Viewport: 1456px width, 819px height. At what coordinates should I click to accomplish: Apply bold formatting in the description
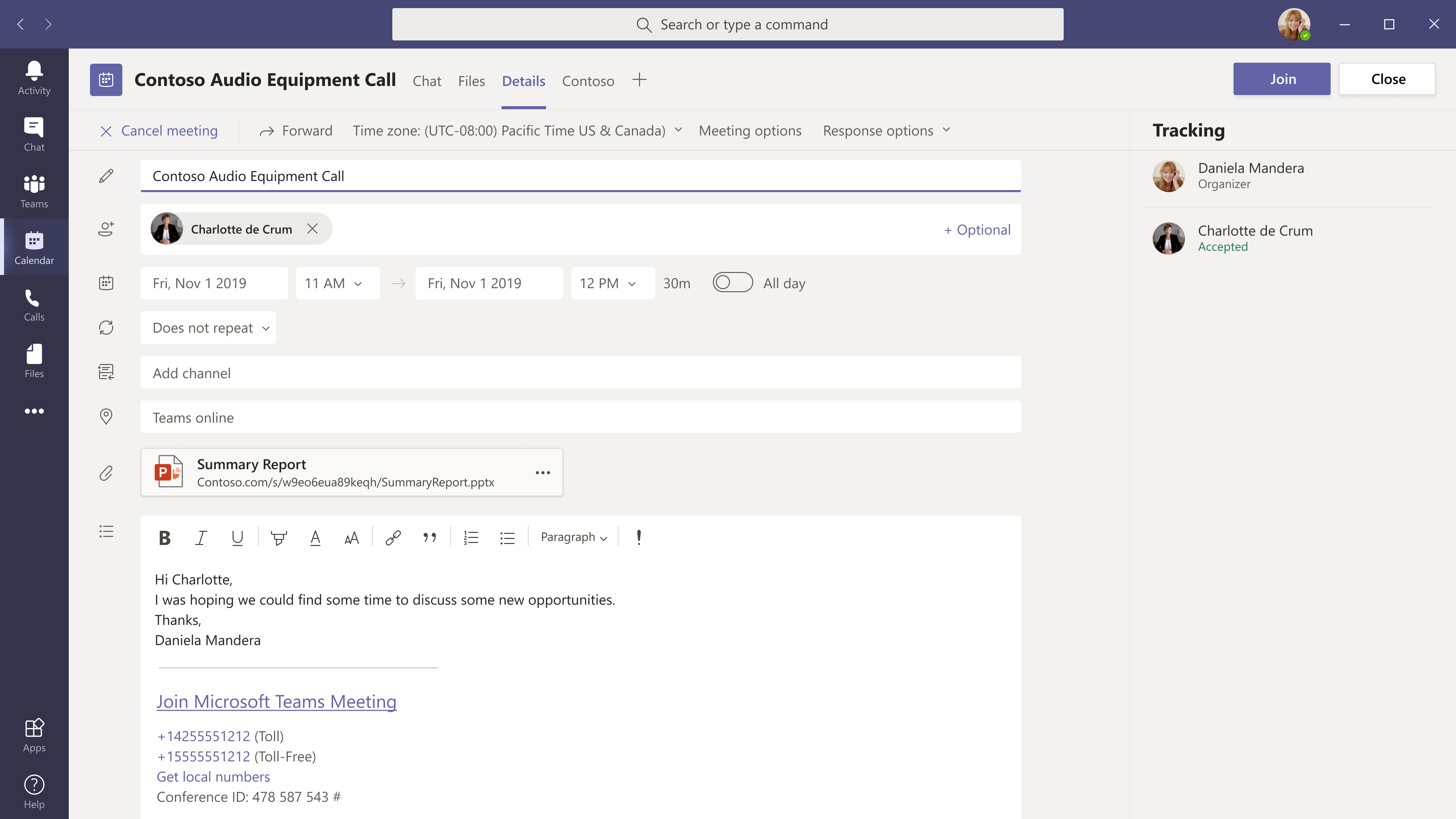[x=164, y=537]
